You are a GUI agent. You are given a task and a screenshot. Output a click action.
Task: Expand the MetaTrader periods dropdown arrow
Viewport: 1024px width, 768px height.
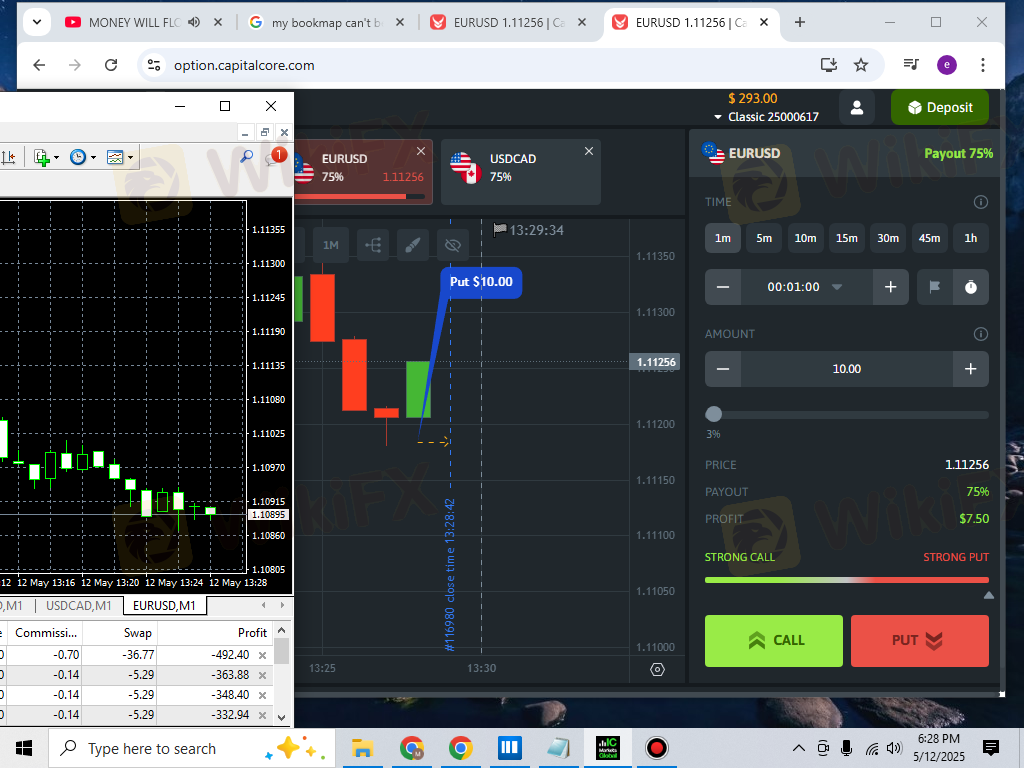(x=93, y=158)
